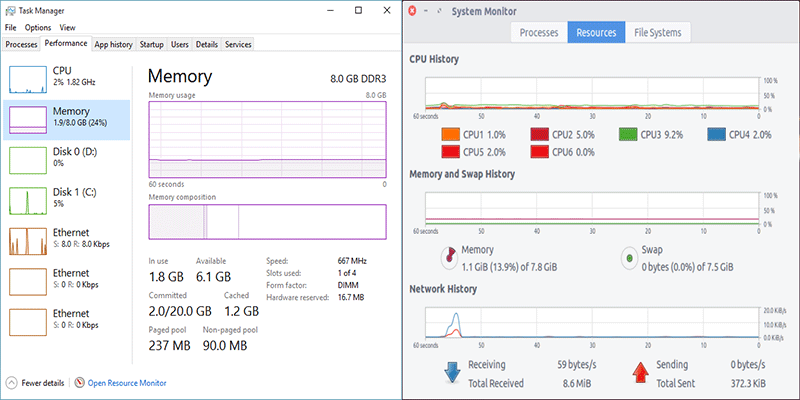The width and height of the screenshot is (800, 400).
Task: Open the File menu in Task Manager
Action: (10, 28)
